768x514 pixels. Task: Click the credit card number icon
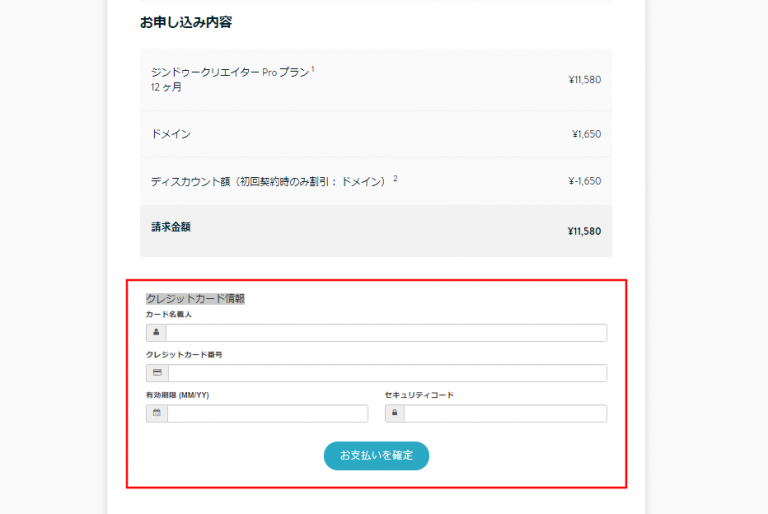pos(157,373)
